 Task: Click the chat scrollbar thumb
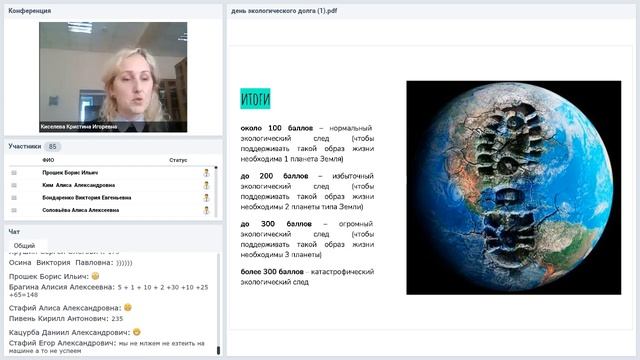coord(218,350)
